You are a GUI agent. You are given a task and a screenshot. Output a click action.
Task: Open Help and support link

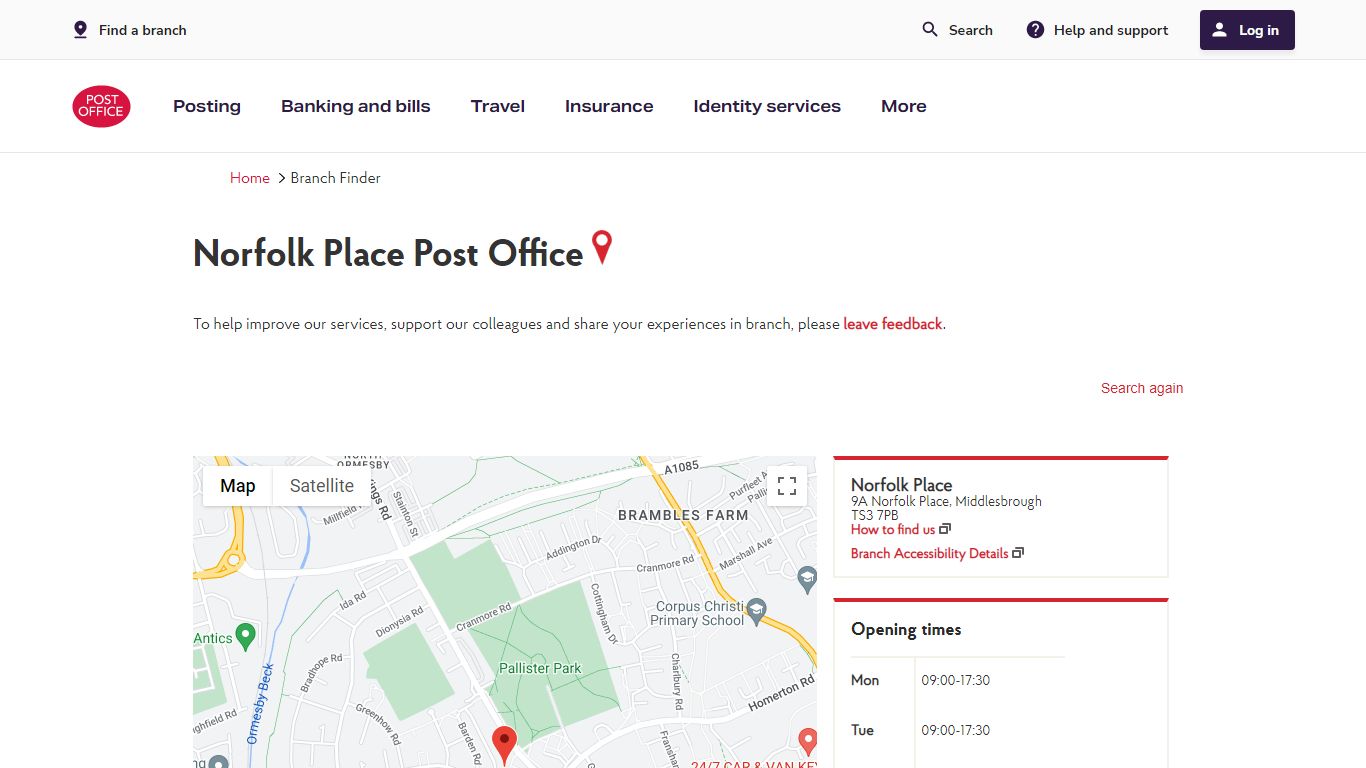[1111, 30]
